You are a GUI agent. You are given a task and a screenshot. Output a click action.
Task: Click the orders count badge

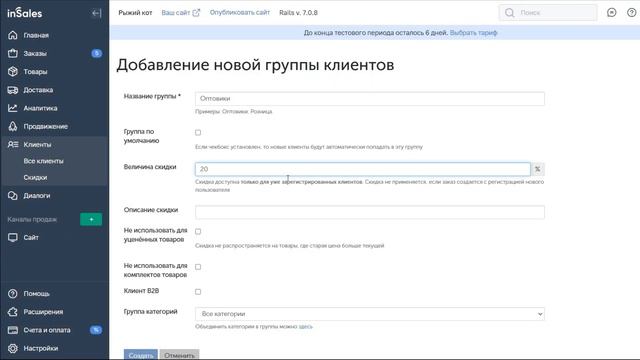tap(96, 53)
